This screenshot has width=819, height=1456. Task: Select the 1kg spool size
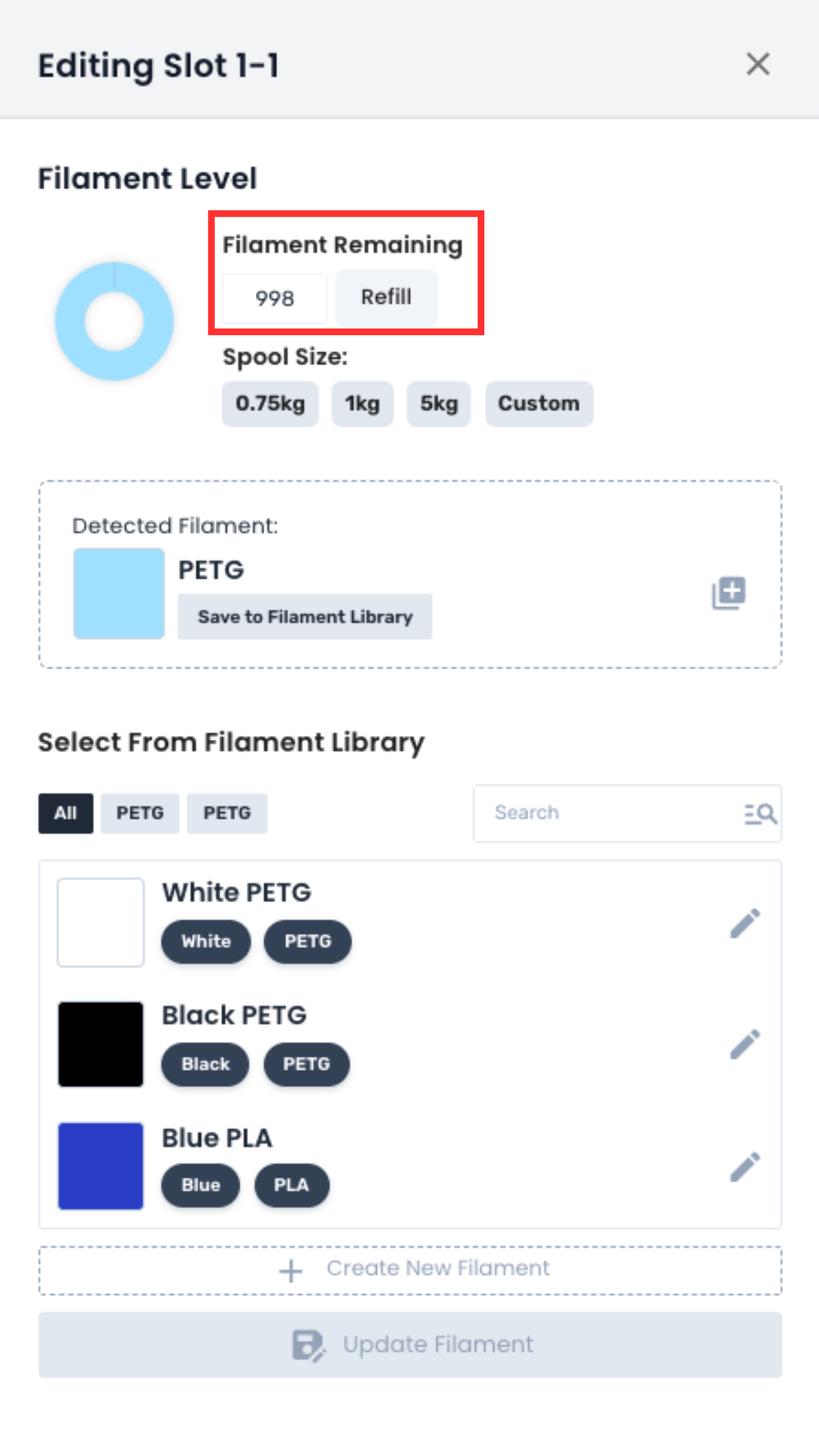pyautogui.click(x=362, y=403)
